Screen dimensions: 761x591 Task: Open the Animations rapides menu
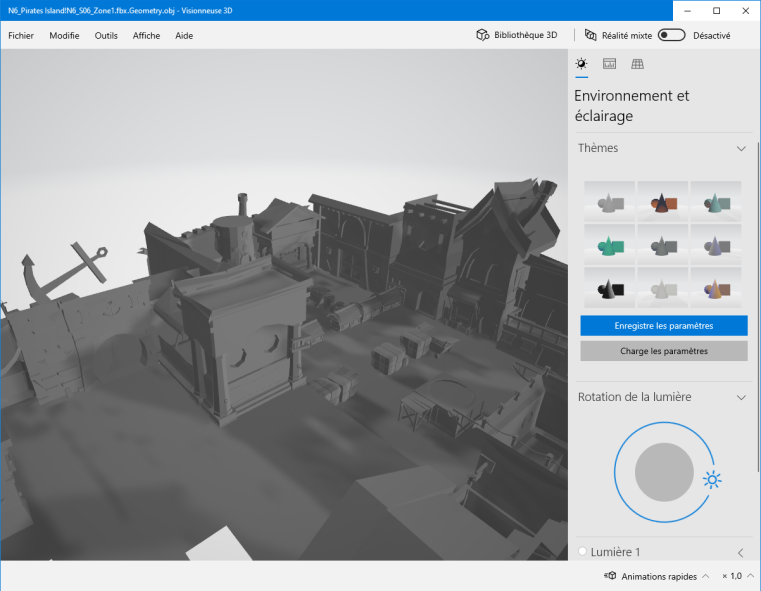(657, 576)
